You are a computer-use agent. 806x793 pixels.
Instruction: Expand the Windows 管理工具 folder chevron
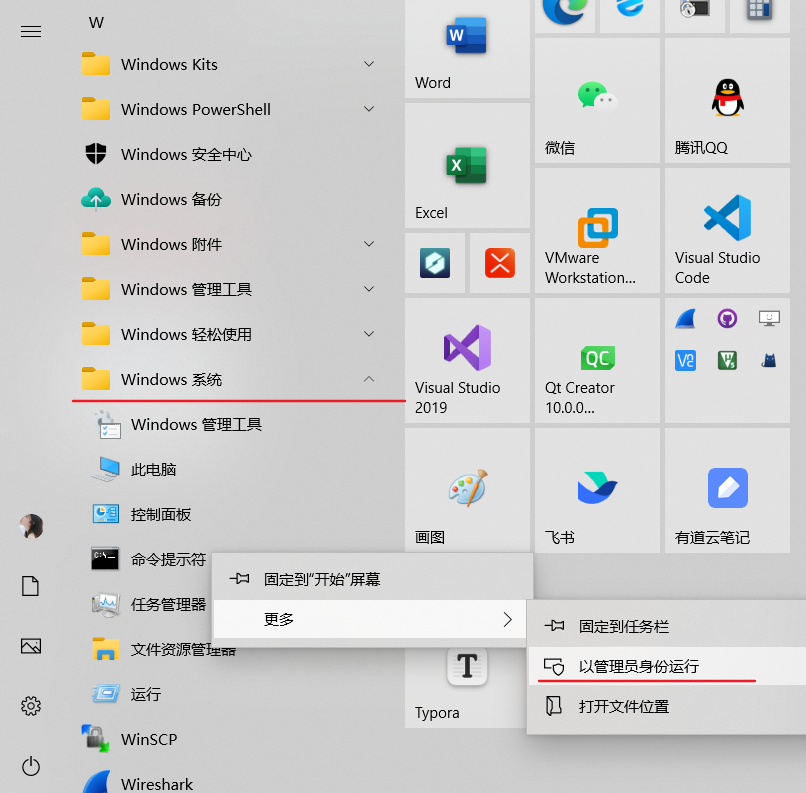coord(369,289)
